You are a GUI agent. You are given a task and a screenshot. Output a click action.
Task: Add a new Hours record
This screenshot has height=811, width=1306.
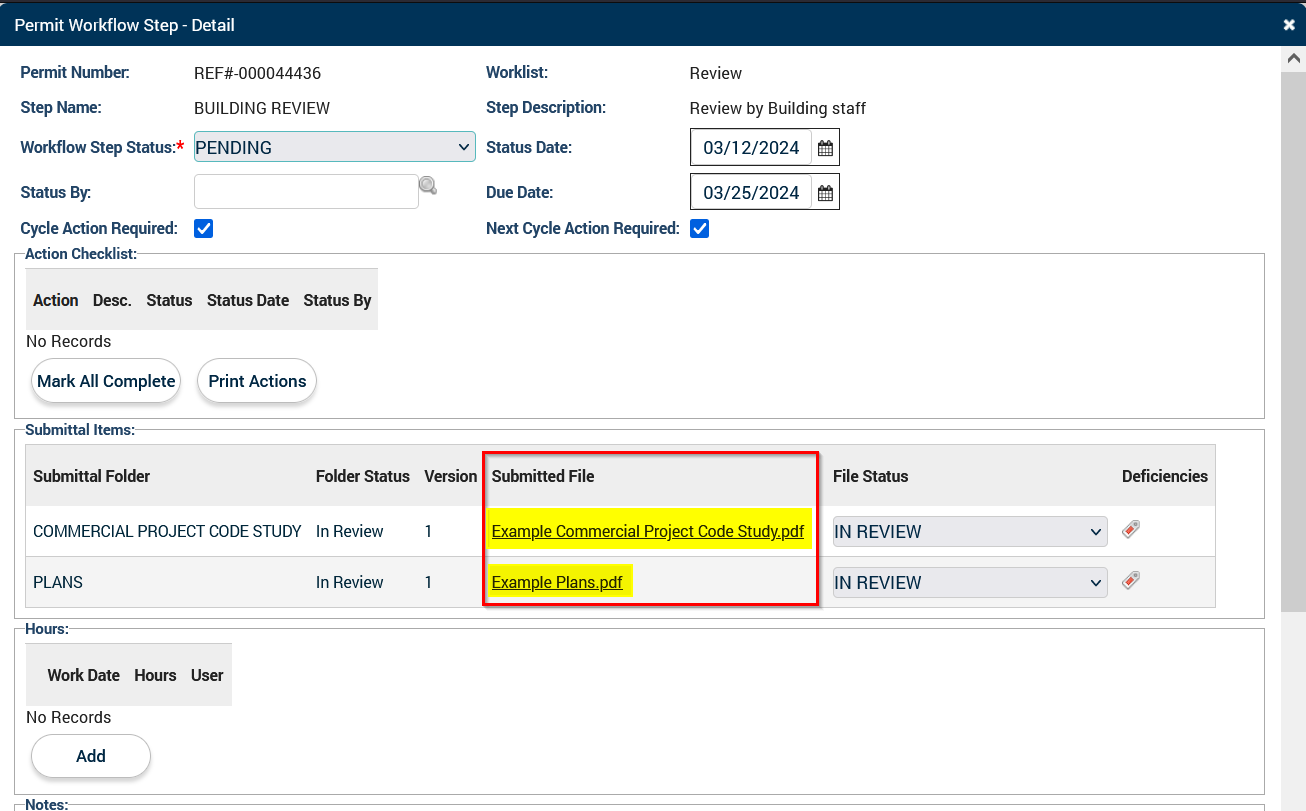[91, 756]
